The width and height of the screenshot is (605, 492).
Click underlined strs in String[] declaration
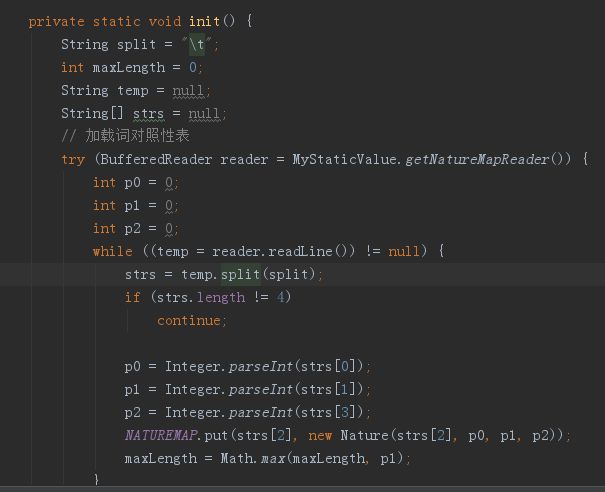[148, 114]
